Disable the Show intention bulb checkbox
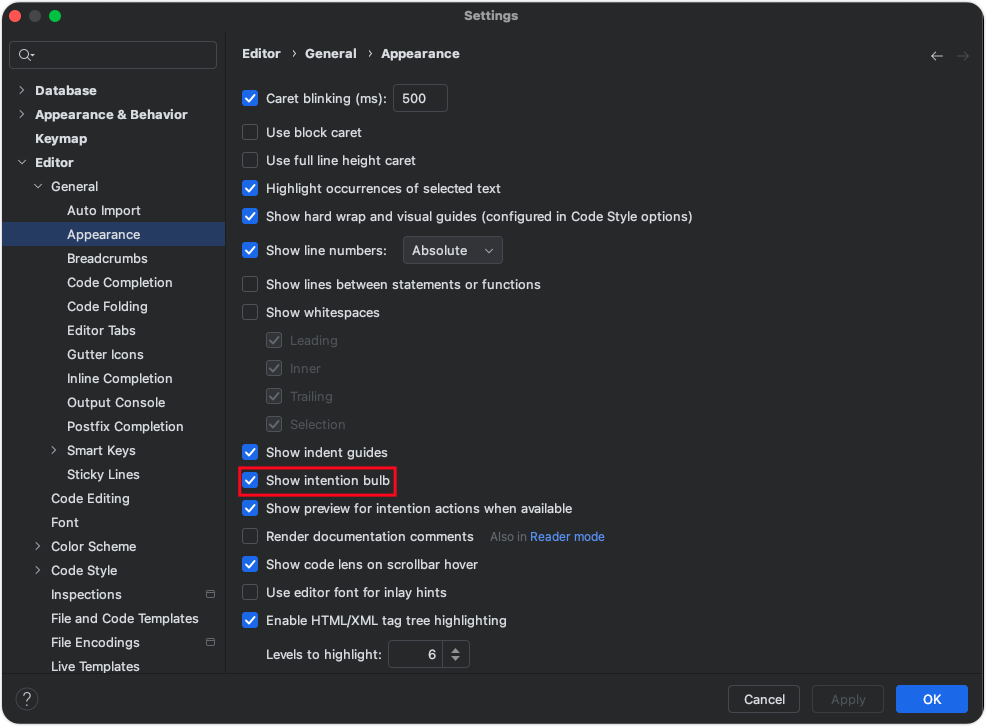 (250, 480)
